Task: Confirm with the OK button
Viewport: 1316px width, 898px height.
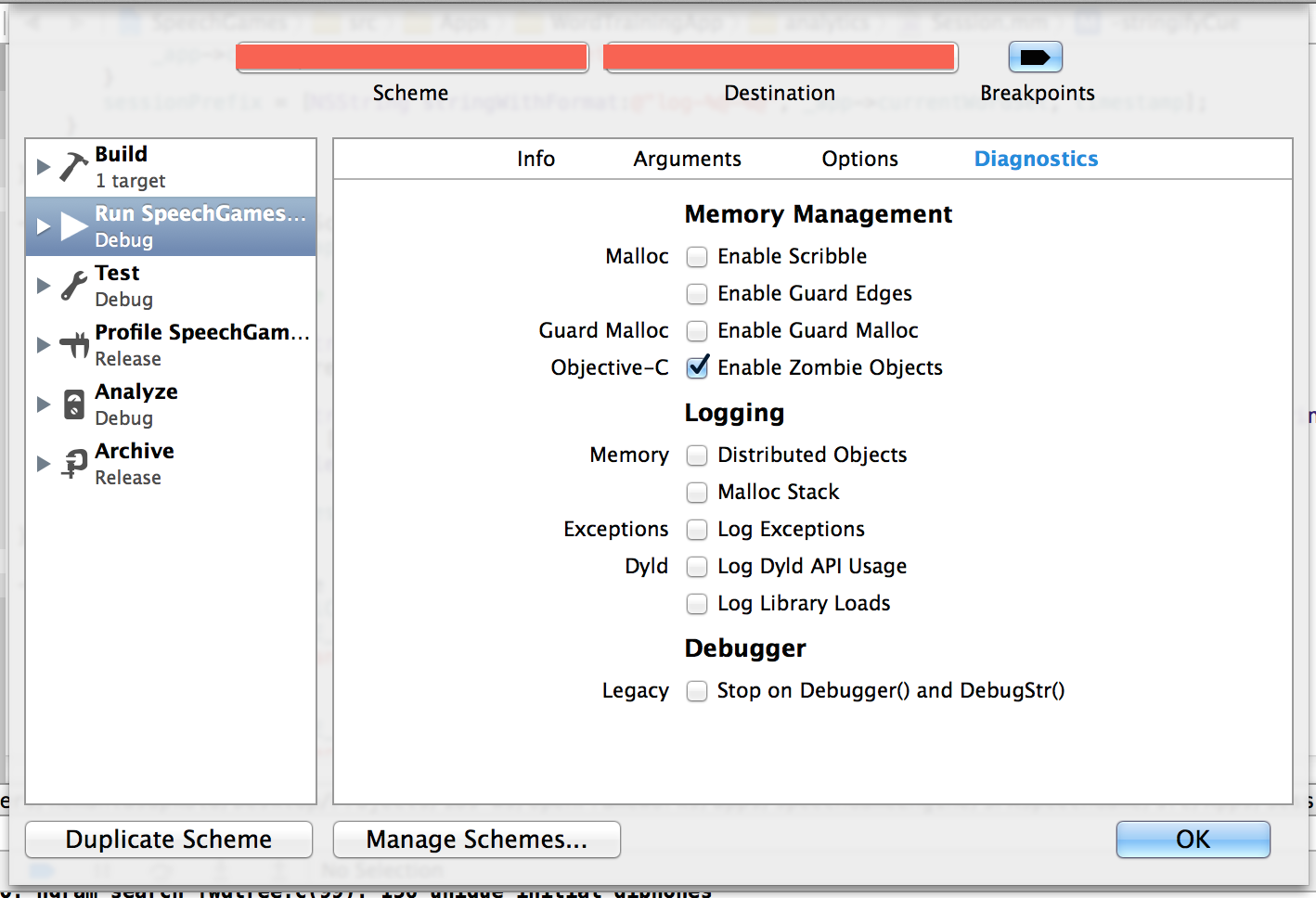Action: [x=1193, y=840]
